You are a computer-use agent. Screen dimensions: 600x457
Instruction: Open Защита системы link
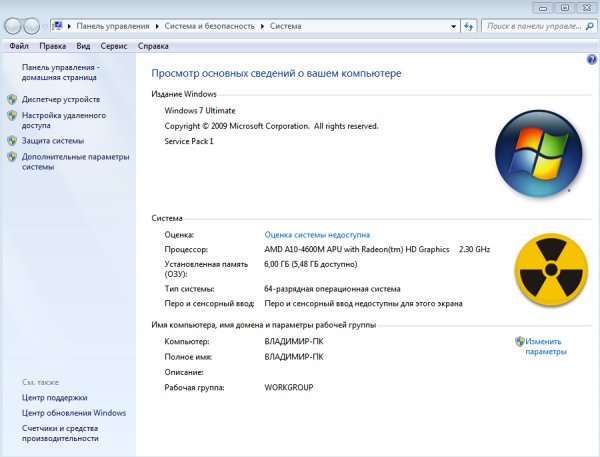tap(53, 141)
